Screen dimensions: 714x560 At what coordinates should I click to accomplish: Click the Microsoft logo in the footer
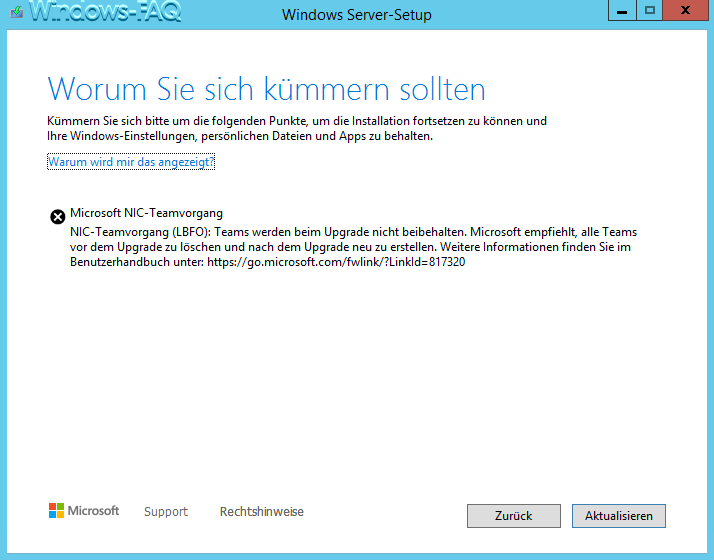(84, 511)
